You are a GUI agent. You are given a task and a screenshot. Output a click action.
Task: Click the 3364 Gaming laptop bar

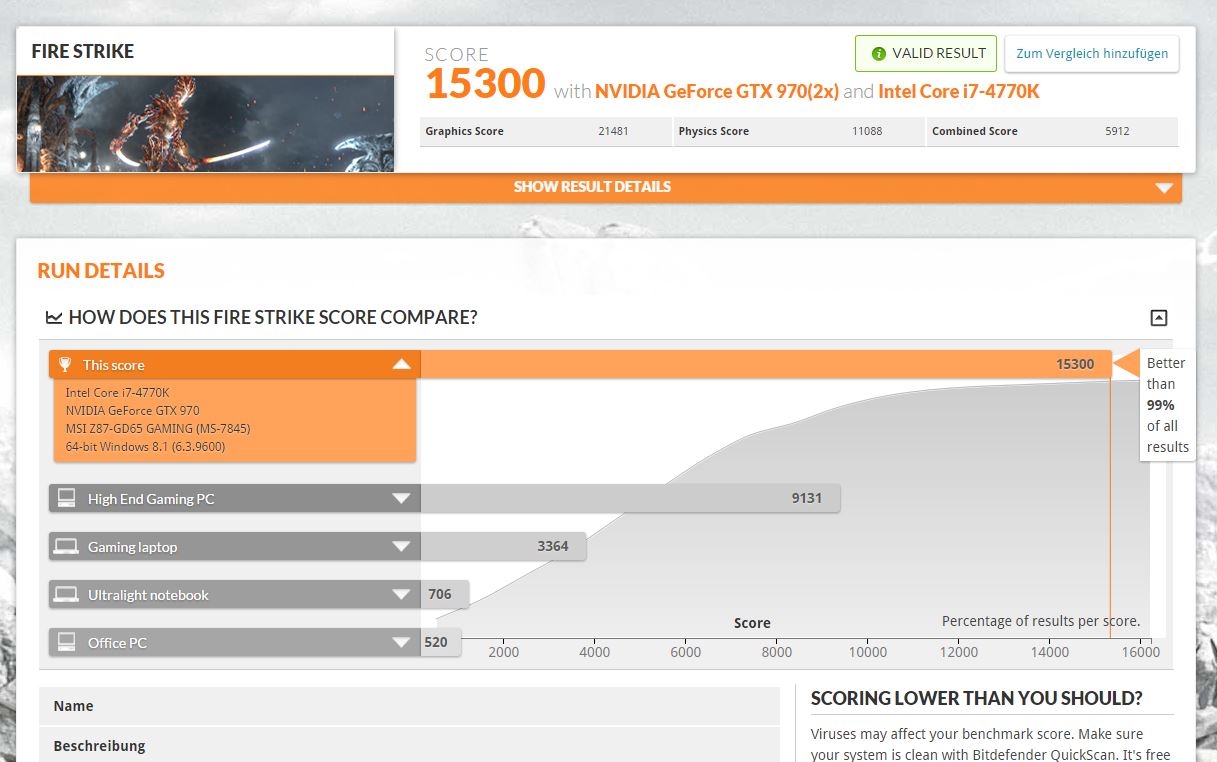click(503, 546)
